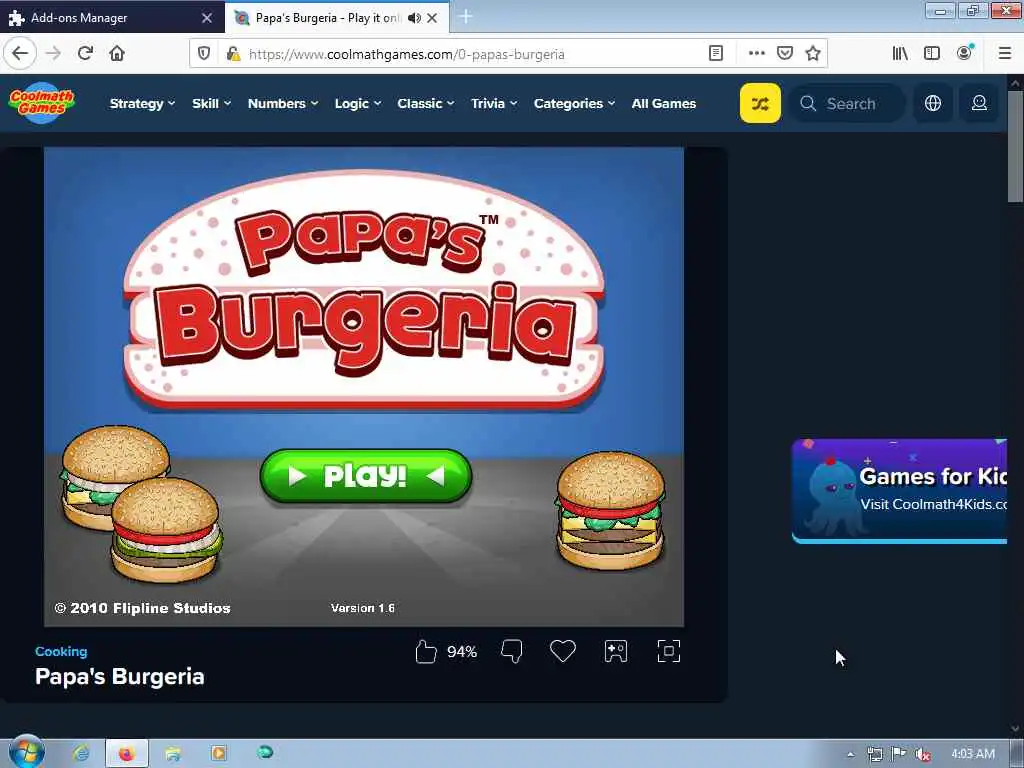The width and height of the screenshot is (1024, 768).
Task: Enter fullscreen mode for the game
Action: click(669, 651)
